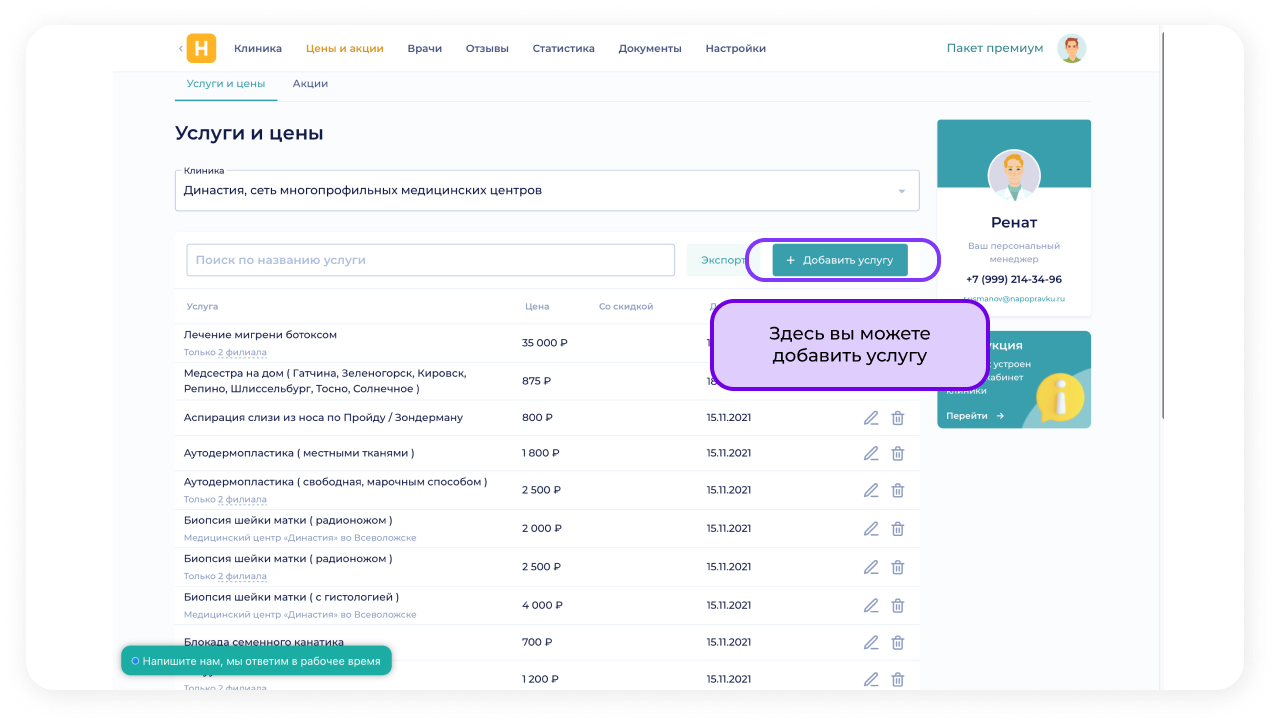Screen dimensions: 1276x723
Task: Edit Биопсия шейки матки (с гистологией)
Action: point(871,605)
